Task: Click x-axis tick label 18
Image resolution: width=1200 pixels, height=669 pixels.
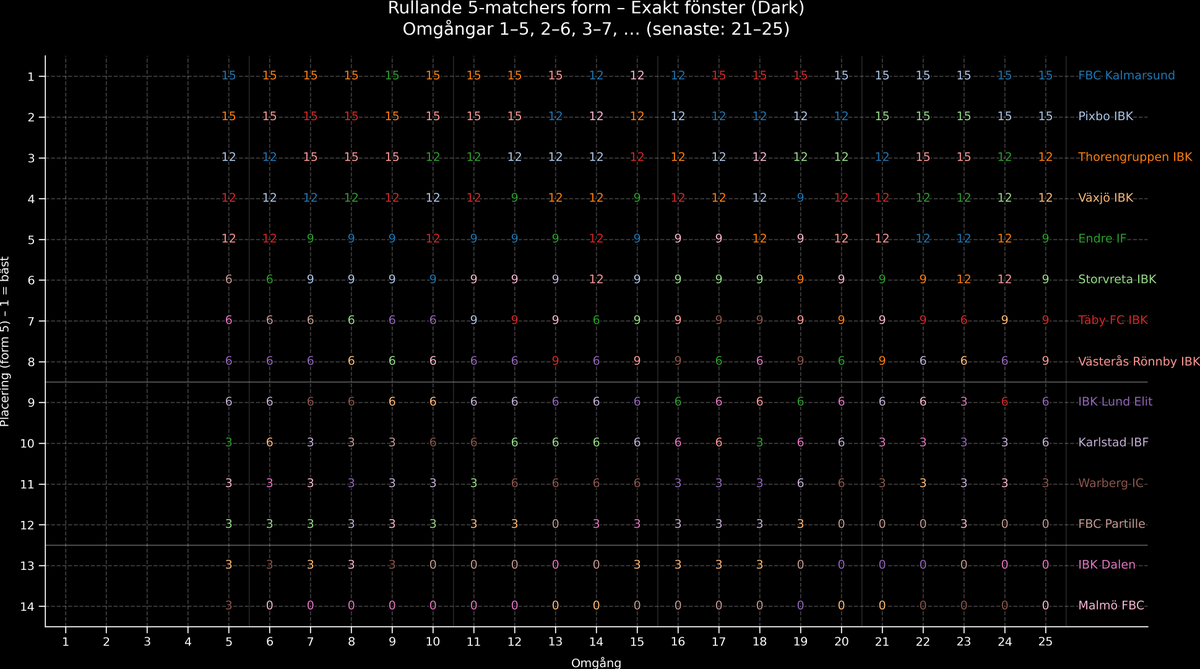Action: coord(759,641)
